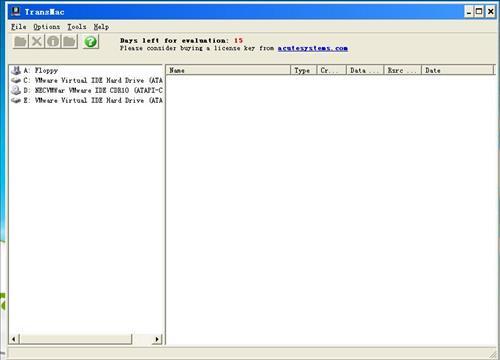Open the File menu
The height and width of the screenshot is (360, 500).
pyautogui.click(x=18, y=27)
